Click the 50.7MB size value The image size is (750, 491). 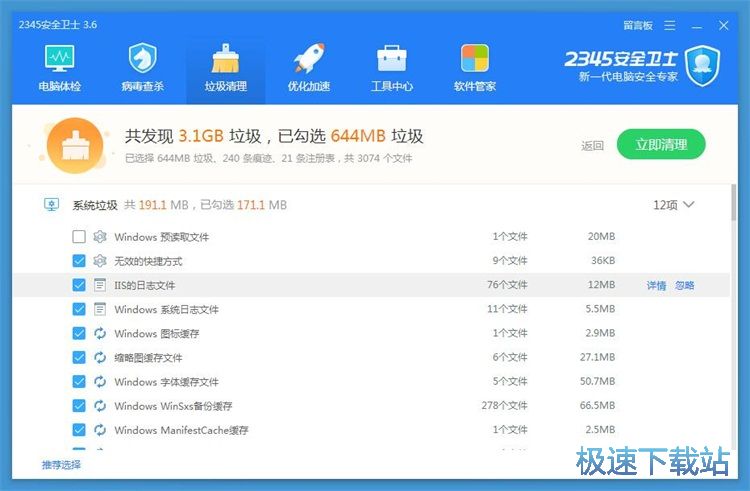tap(597, 382)
